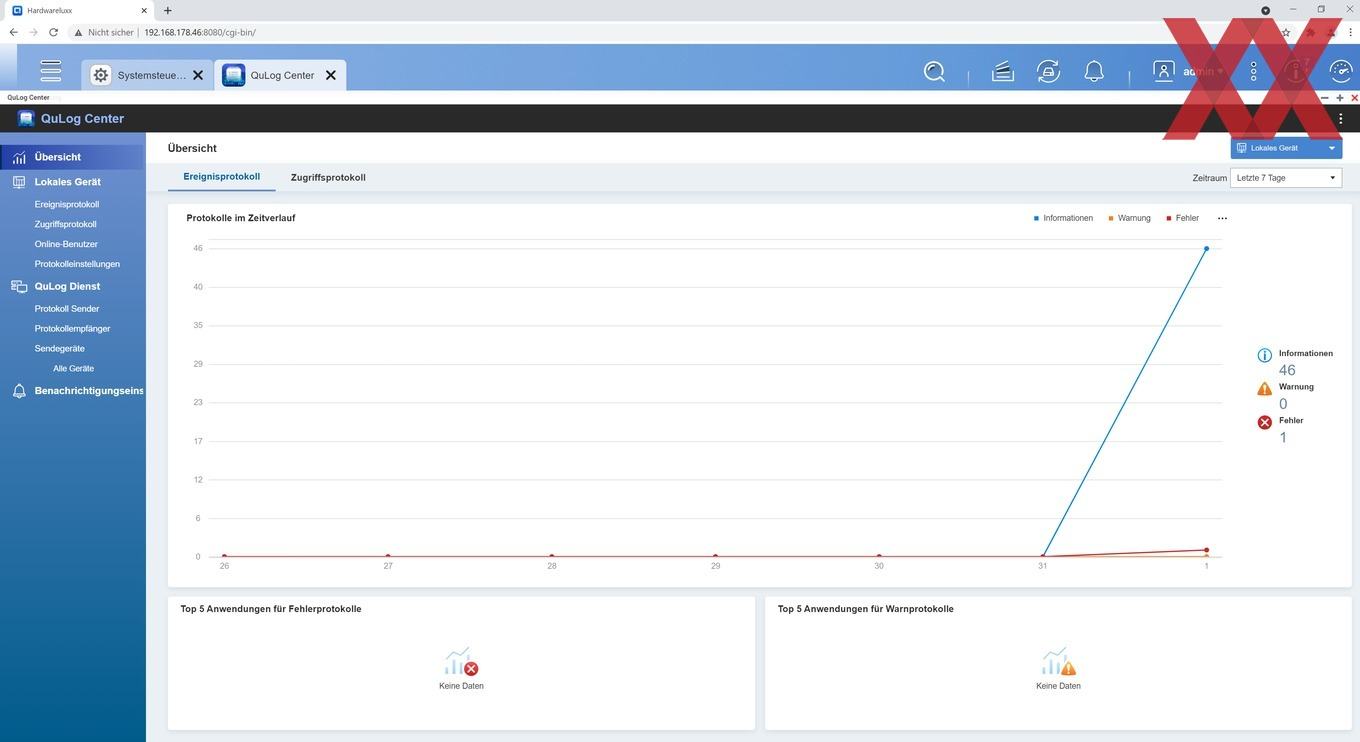Click the notification bell sidebar icon
The height and width of the screenshot is (742, 1360).
coord(19,391)
